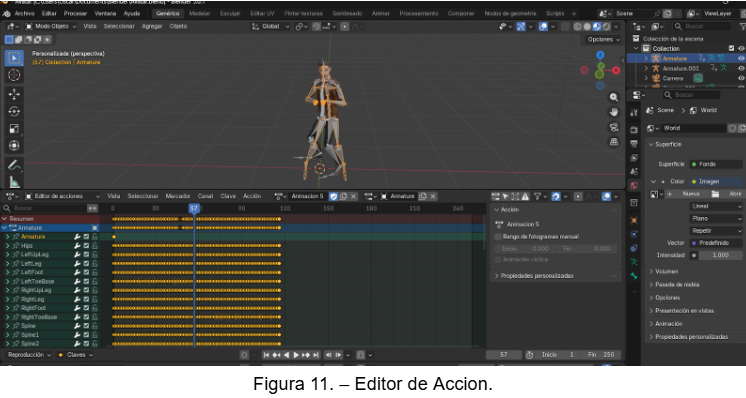
Task: Switch to the Animar workspace tab
Action: point(381,13)
